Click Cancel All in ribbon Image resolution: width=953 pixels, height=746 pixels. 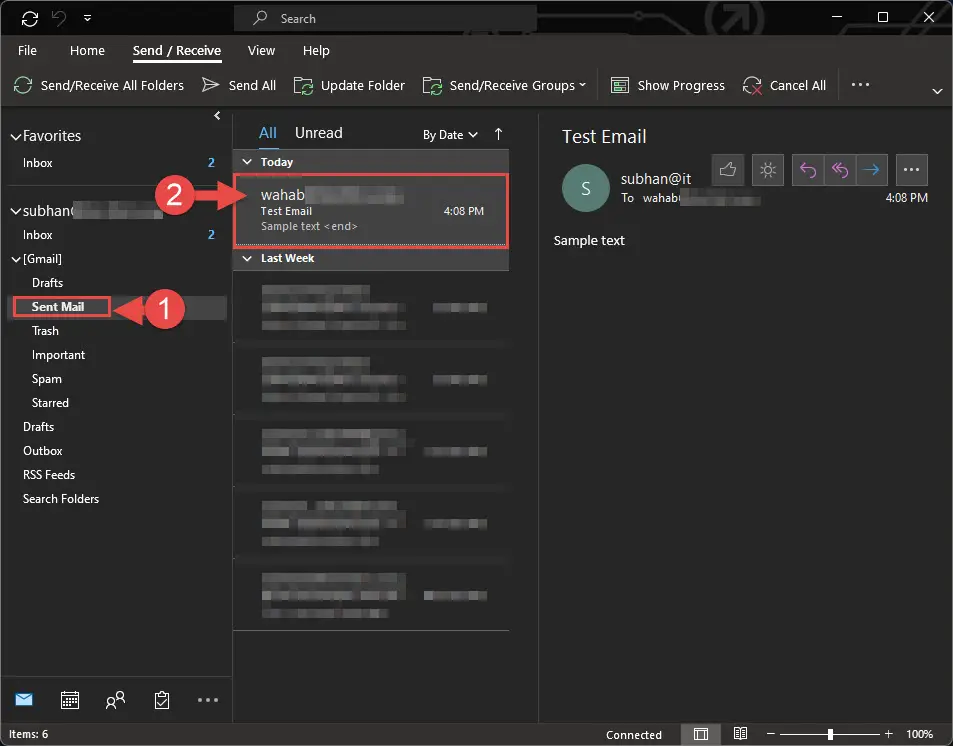[x=784, y=86]
